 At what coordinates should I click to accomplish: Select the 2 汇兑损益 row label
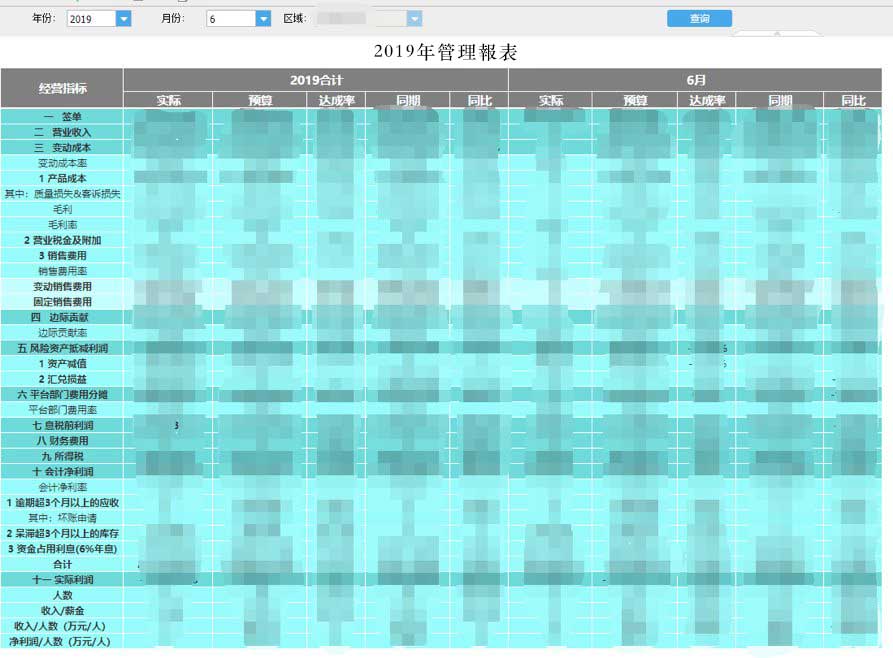pyautogui.click(x=62, y=379)
